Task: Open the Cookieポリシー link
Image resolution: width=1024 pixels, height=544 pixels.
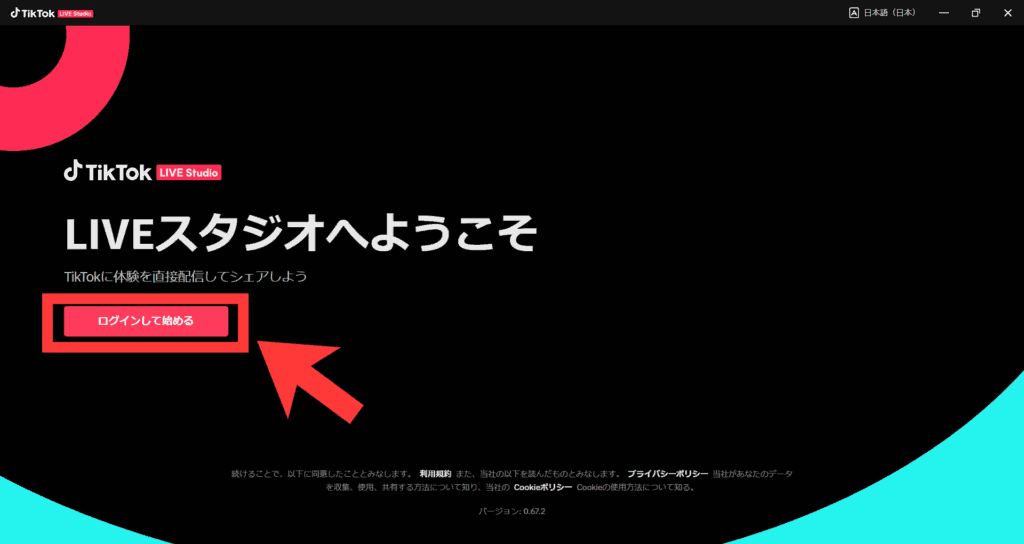Action: pyautogui.click(x=543, y=488)
